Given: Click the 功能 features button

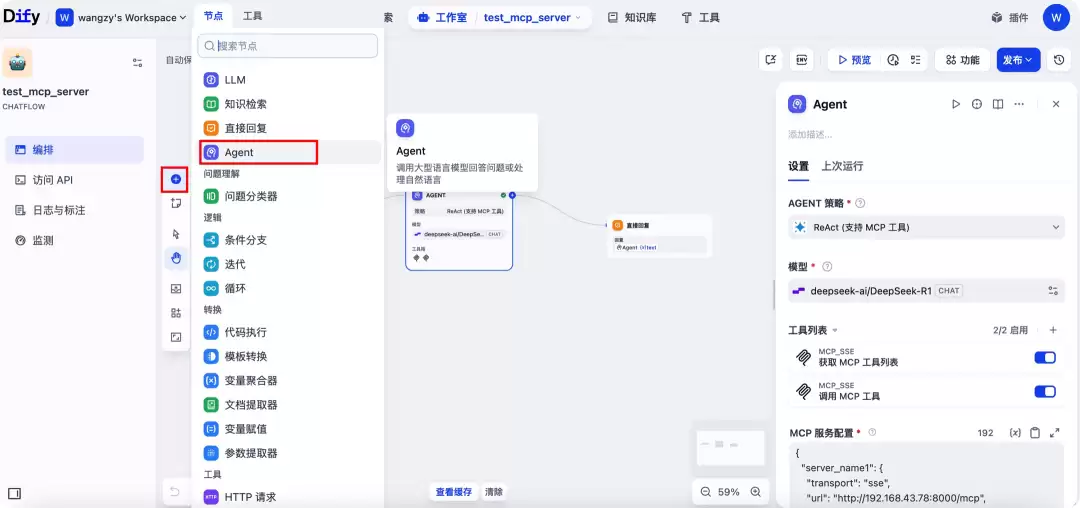Looking at the screenshot, I should [x=962, y=60].
